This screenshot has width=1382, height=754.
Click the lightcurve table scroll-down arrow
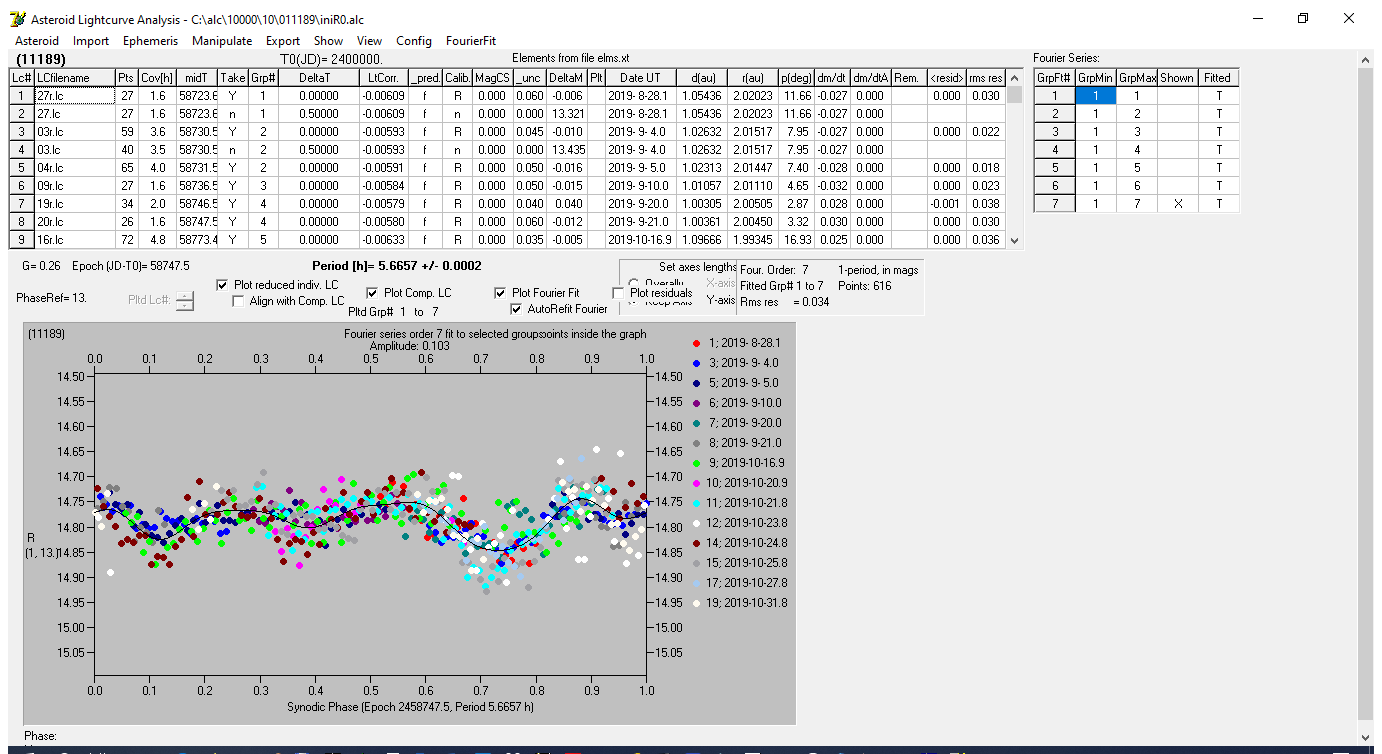(1015, 240)
